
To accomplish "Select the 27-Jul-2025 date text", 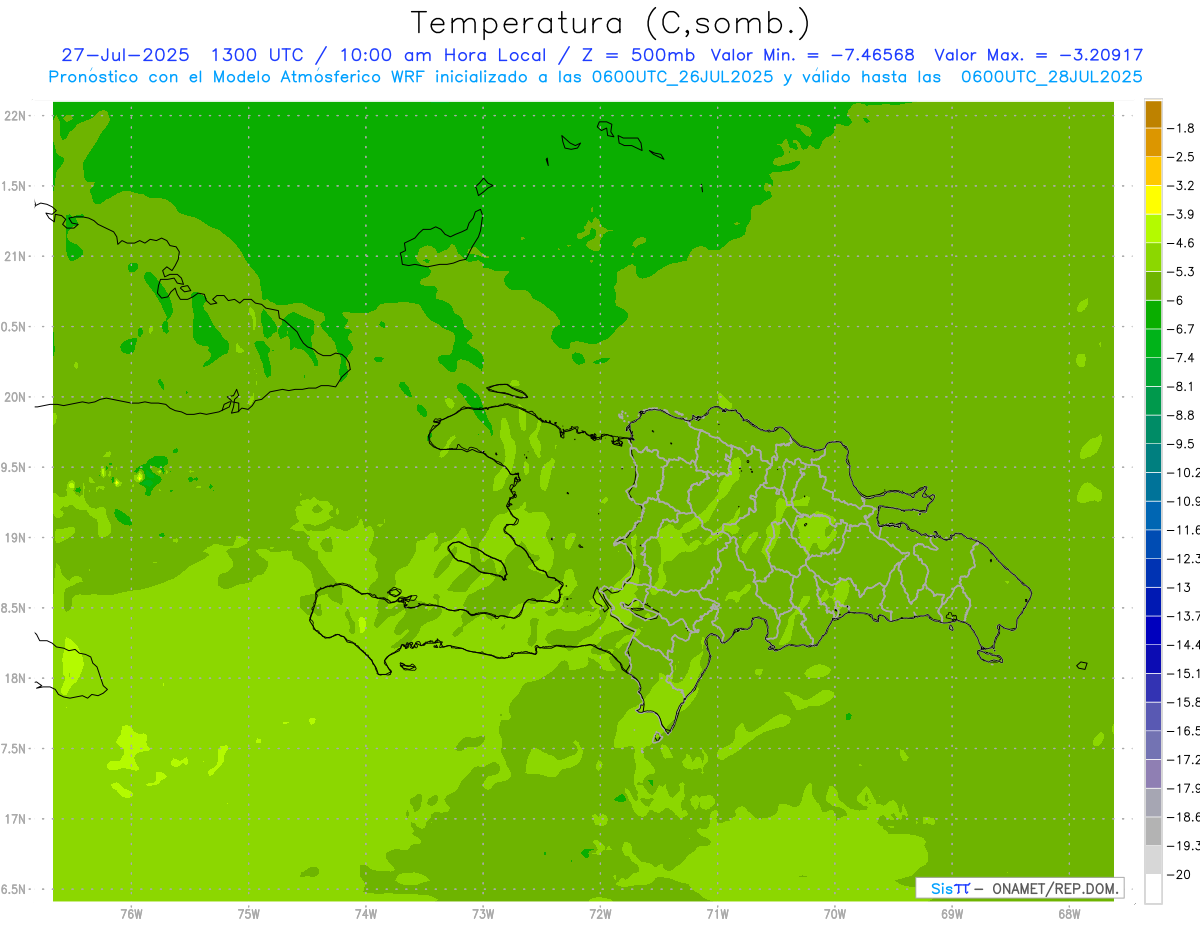I will (124, 55).
